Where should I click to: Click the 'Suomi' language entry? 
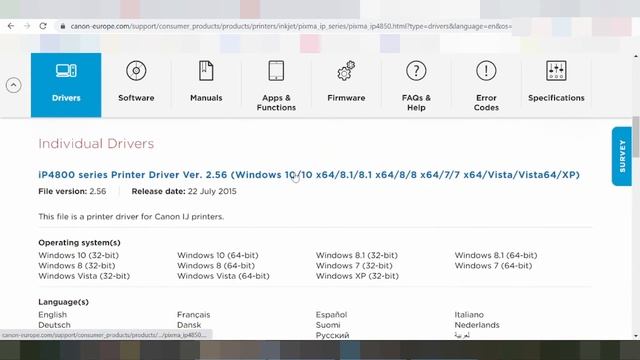click(328, 325)
